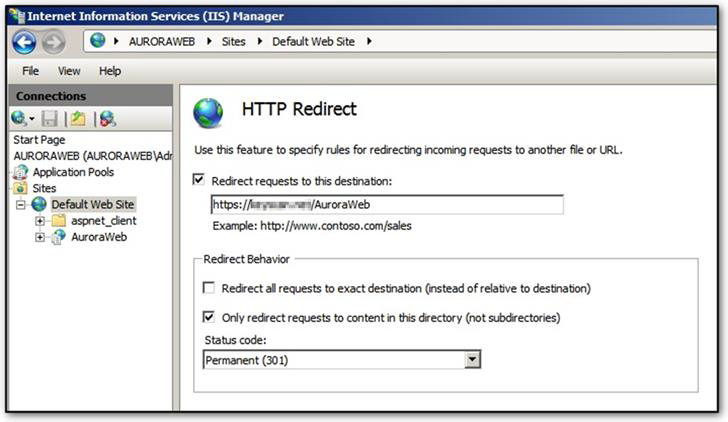Open the Help menu
728x422 pixels.
(110, 71)
